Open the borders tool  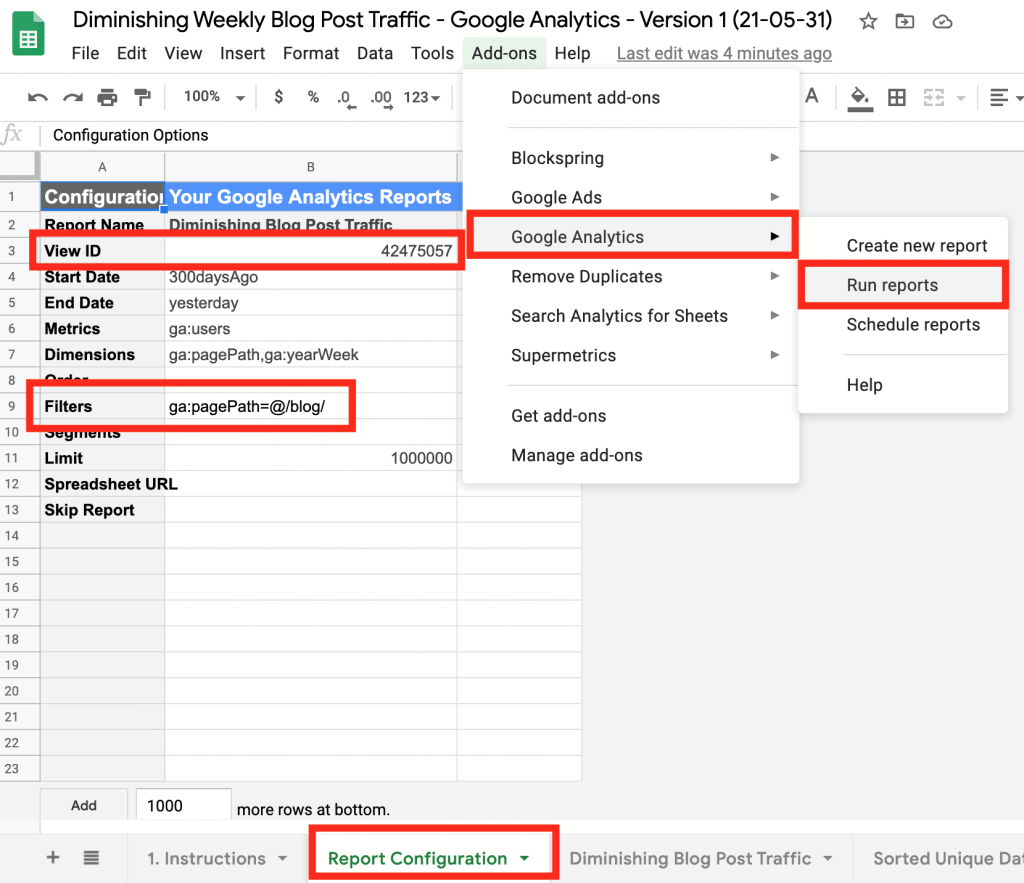tap(897, 97)
